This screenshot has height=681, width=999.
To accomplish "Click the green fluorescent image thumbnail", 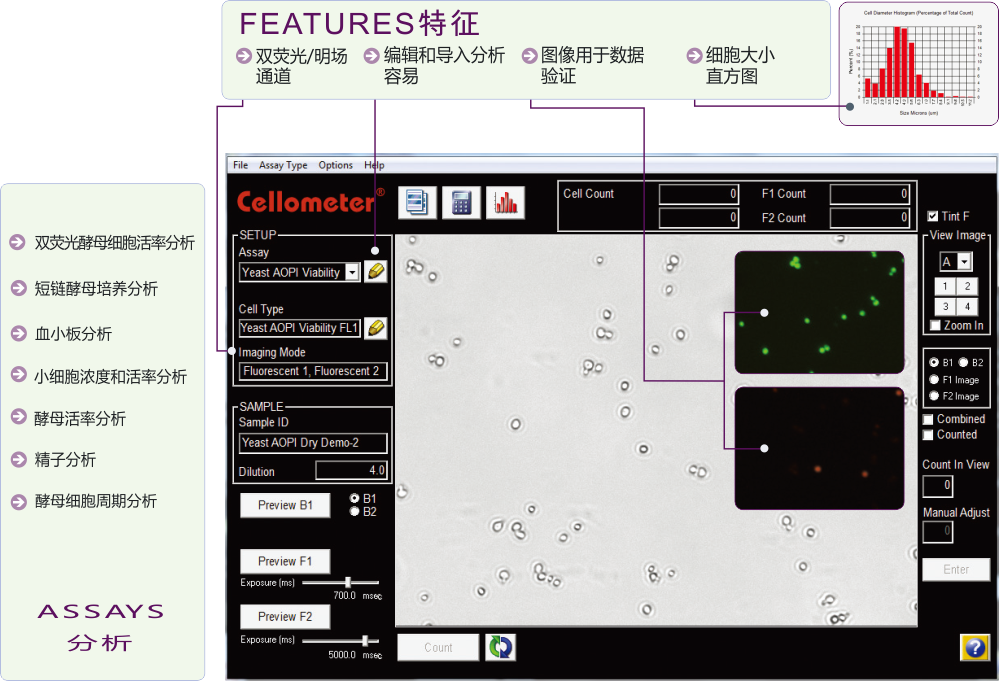I will (818, 311).
